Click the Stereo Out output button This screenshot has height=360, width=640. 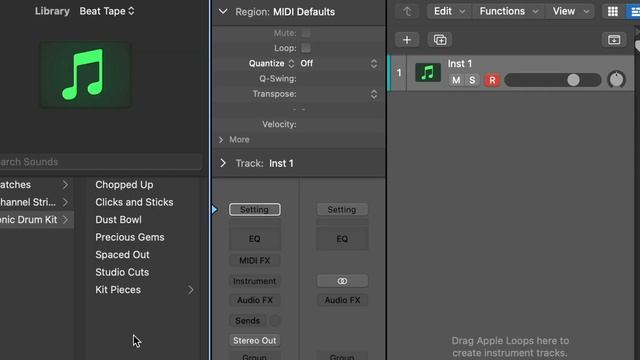[254, 340]
